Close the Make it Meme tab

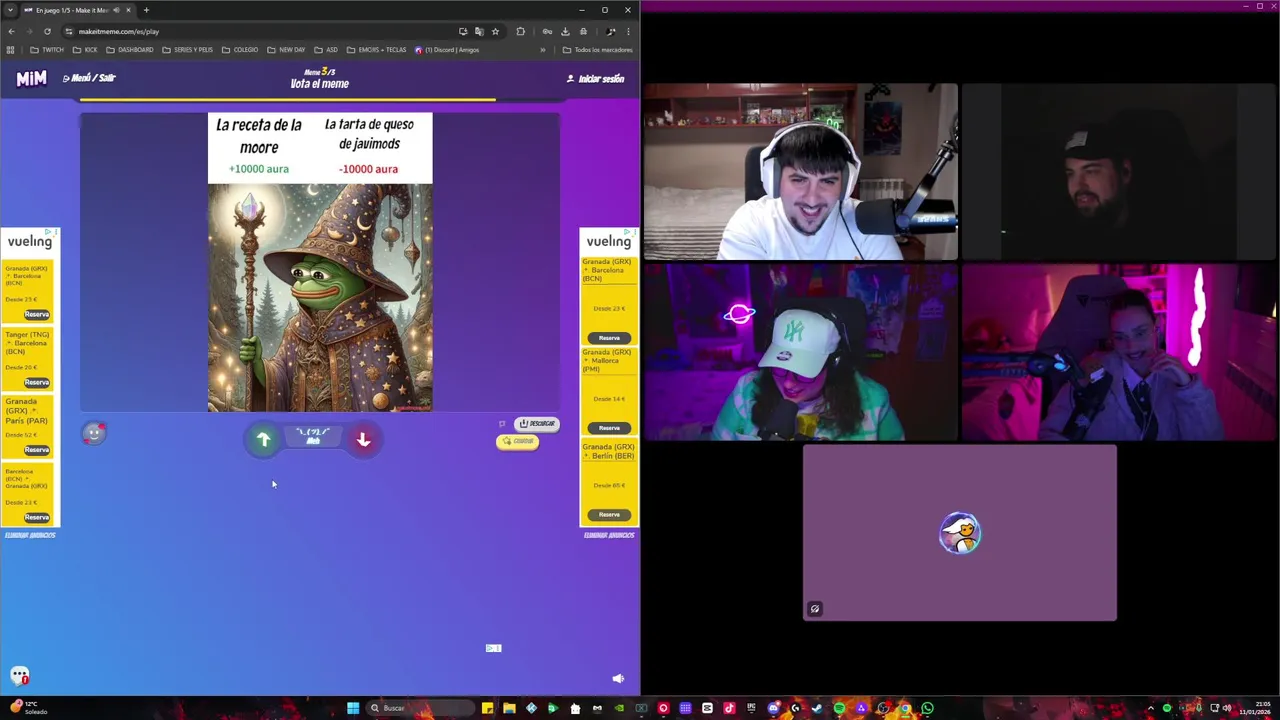[x=128, y=10]
